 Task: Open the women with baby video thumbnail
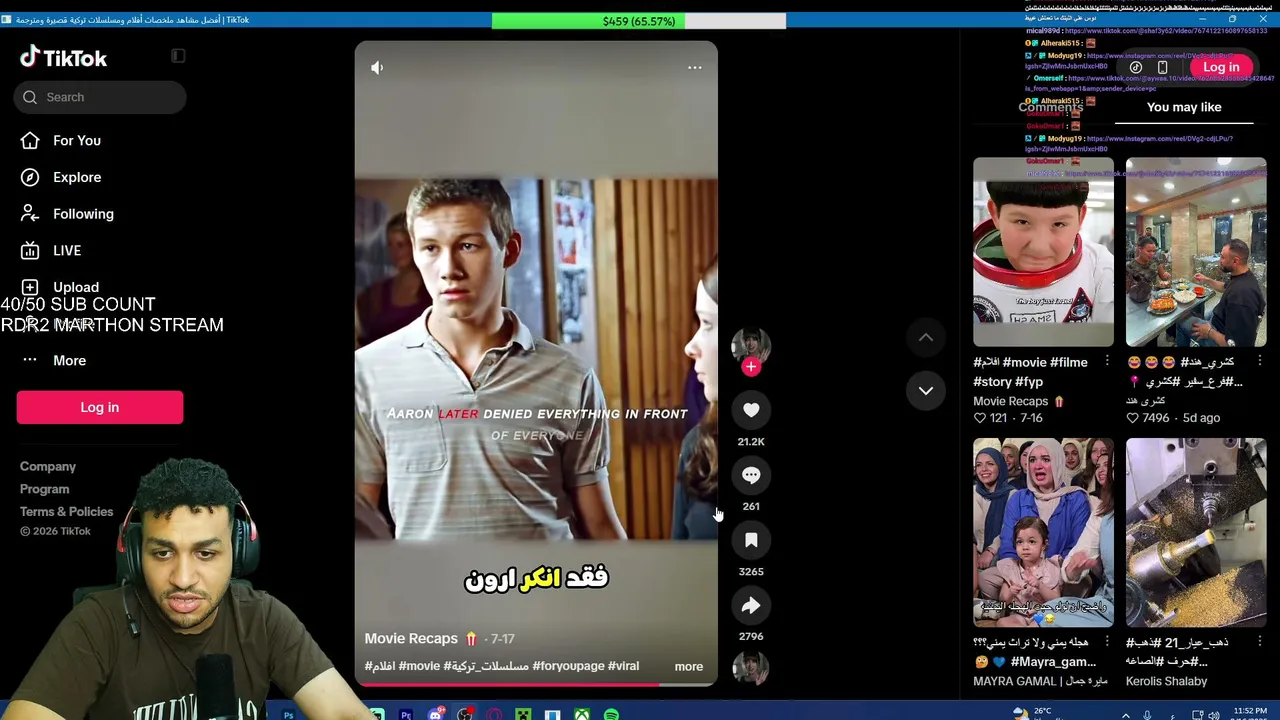click(1043, 532)
